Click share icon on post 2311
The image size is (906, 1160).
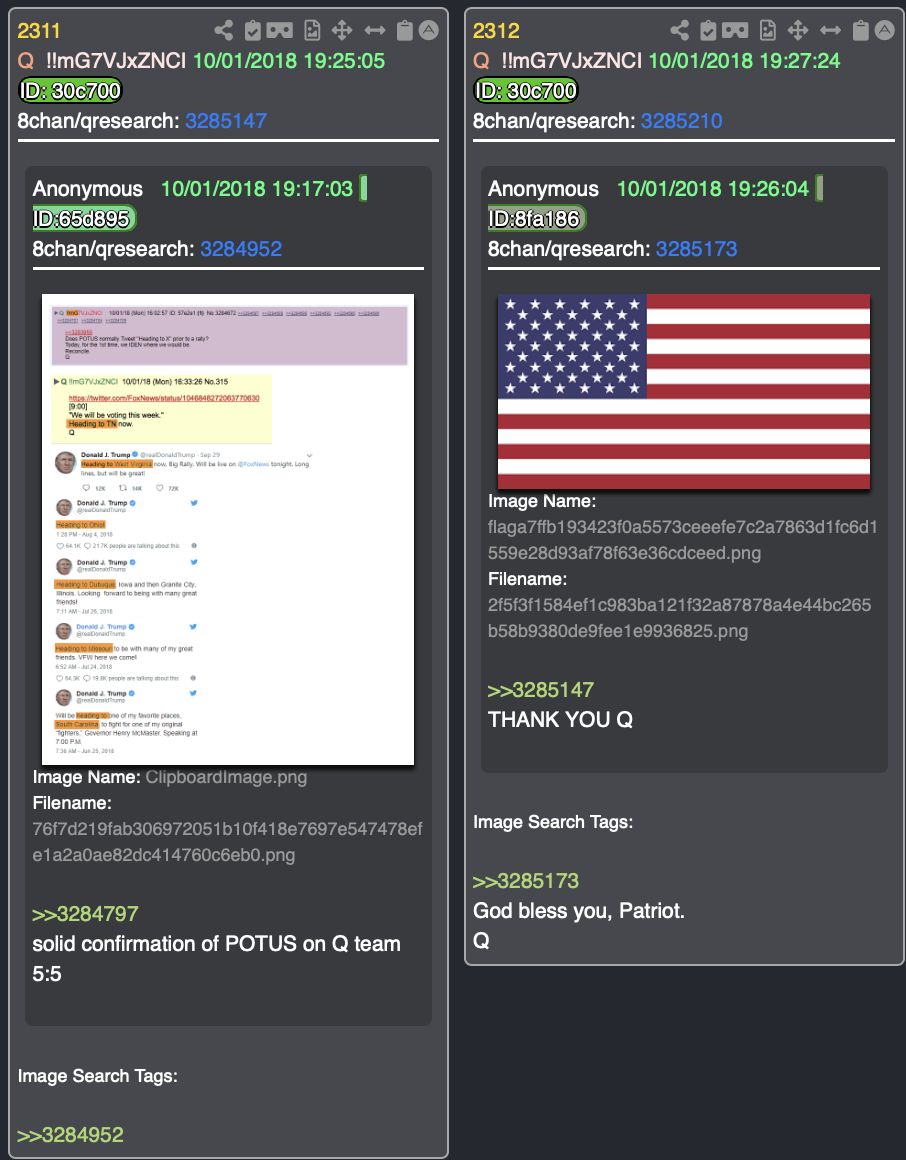point(223,30)
